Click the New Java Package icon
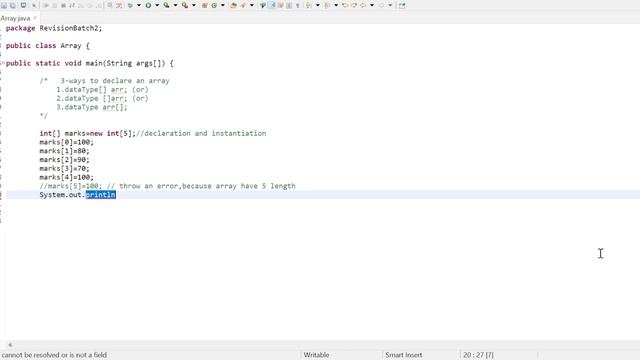The width and height of the screenshot is (640, 360). pos(204,5)
